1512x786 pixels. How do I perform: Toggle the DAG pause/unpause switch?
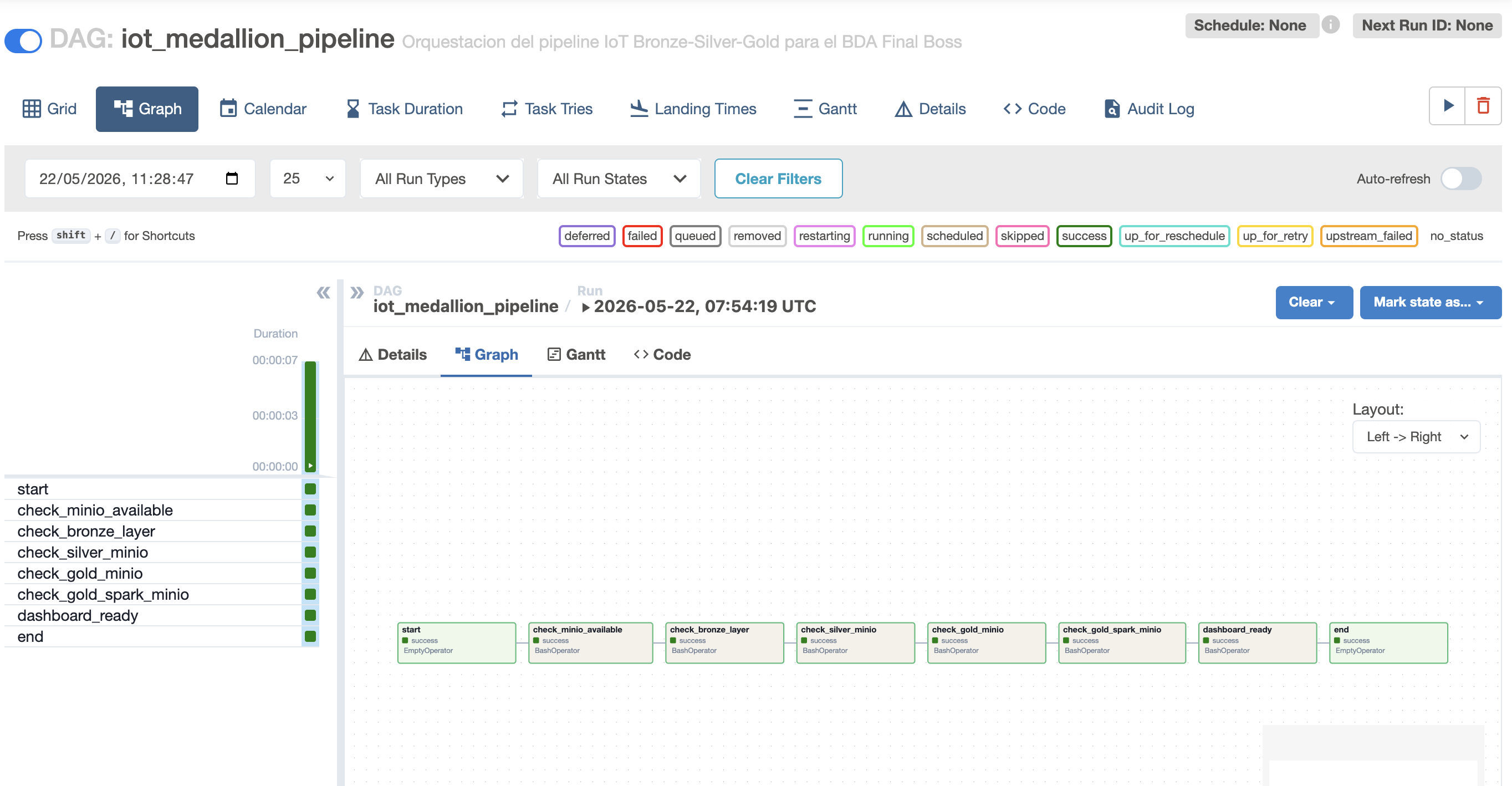pos(23,40)
